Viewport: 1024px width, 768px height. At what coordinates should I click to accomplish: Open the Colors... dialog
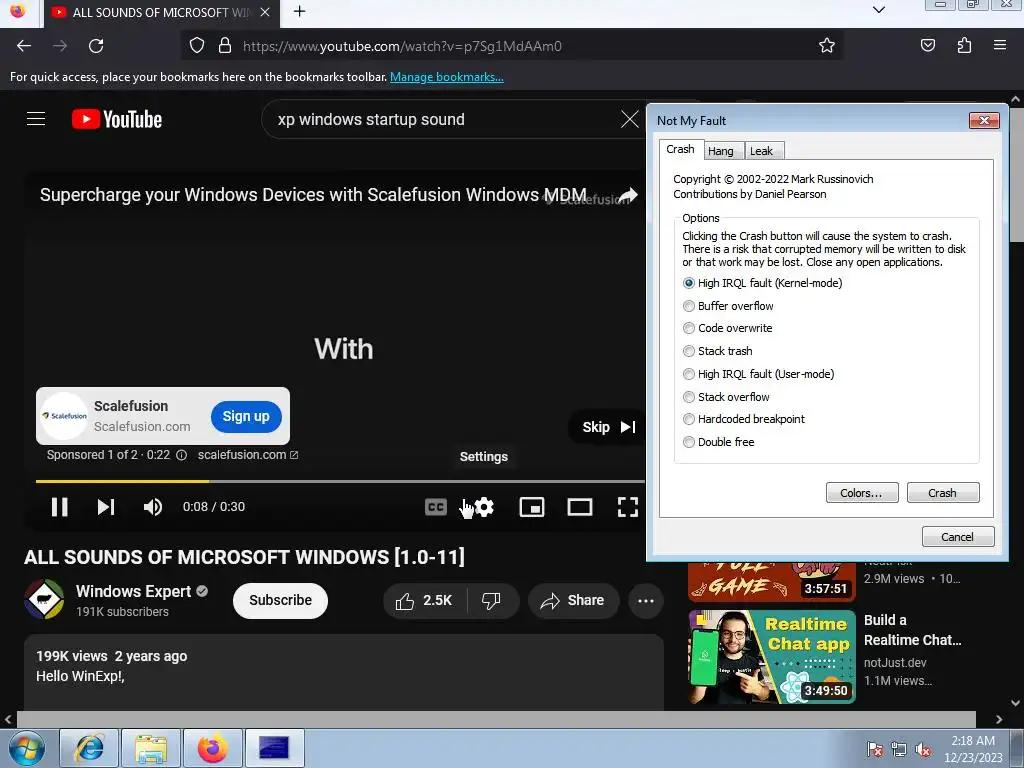(861, 493)
